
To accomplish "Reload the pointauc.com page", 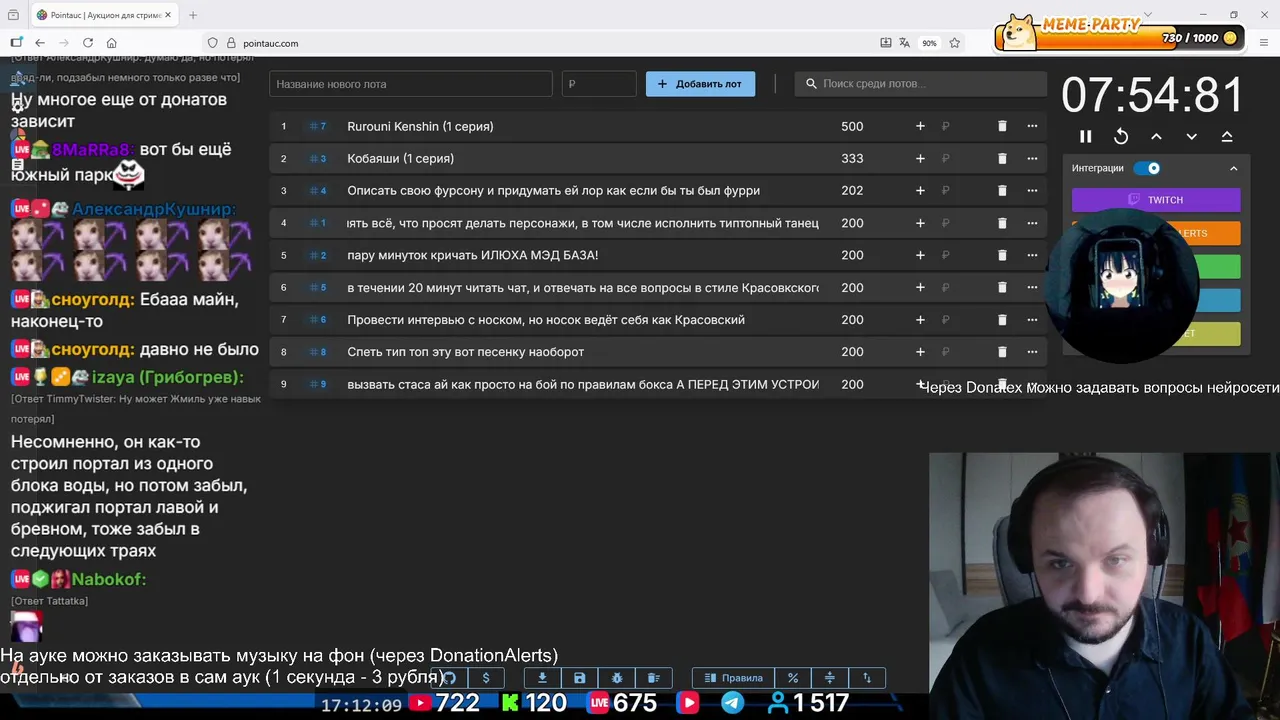I will tap(88, 43).
